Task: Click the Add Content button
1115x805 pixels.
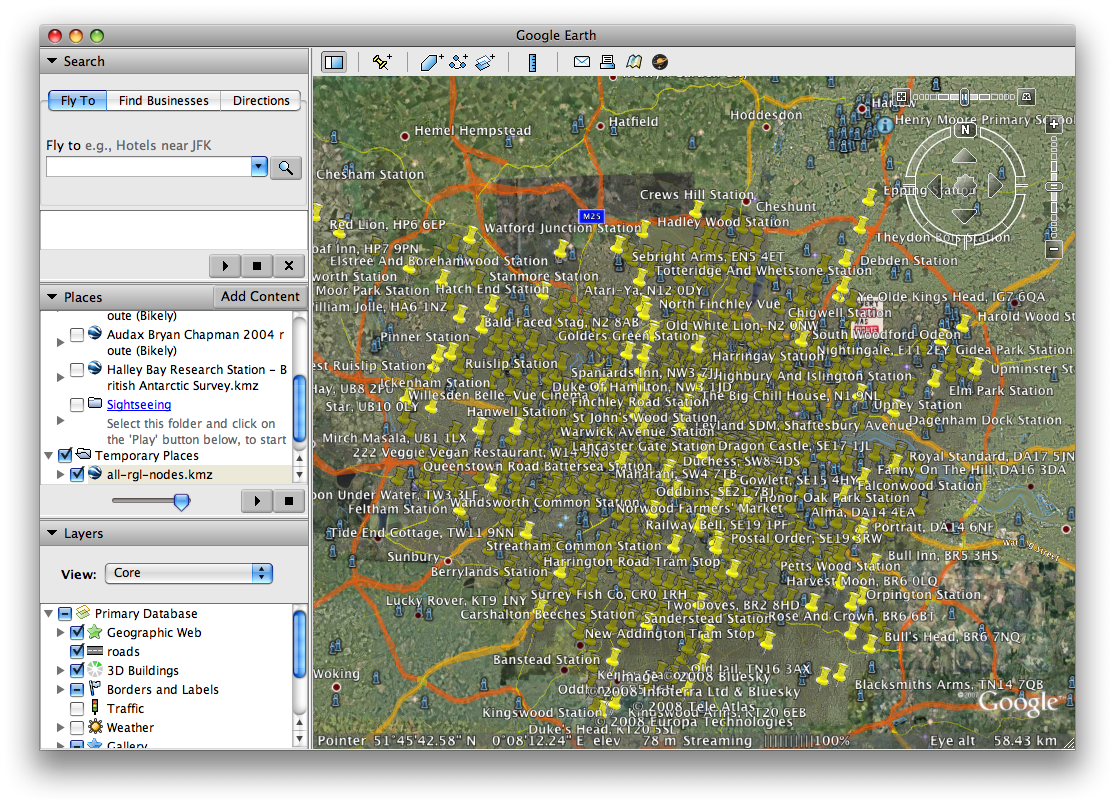Action: (260, 297)
